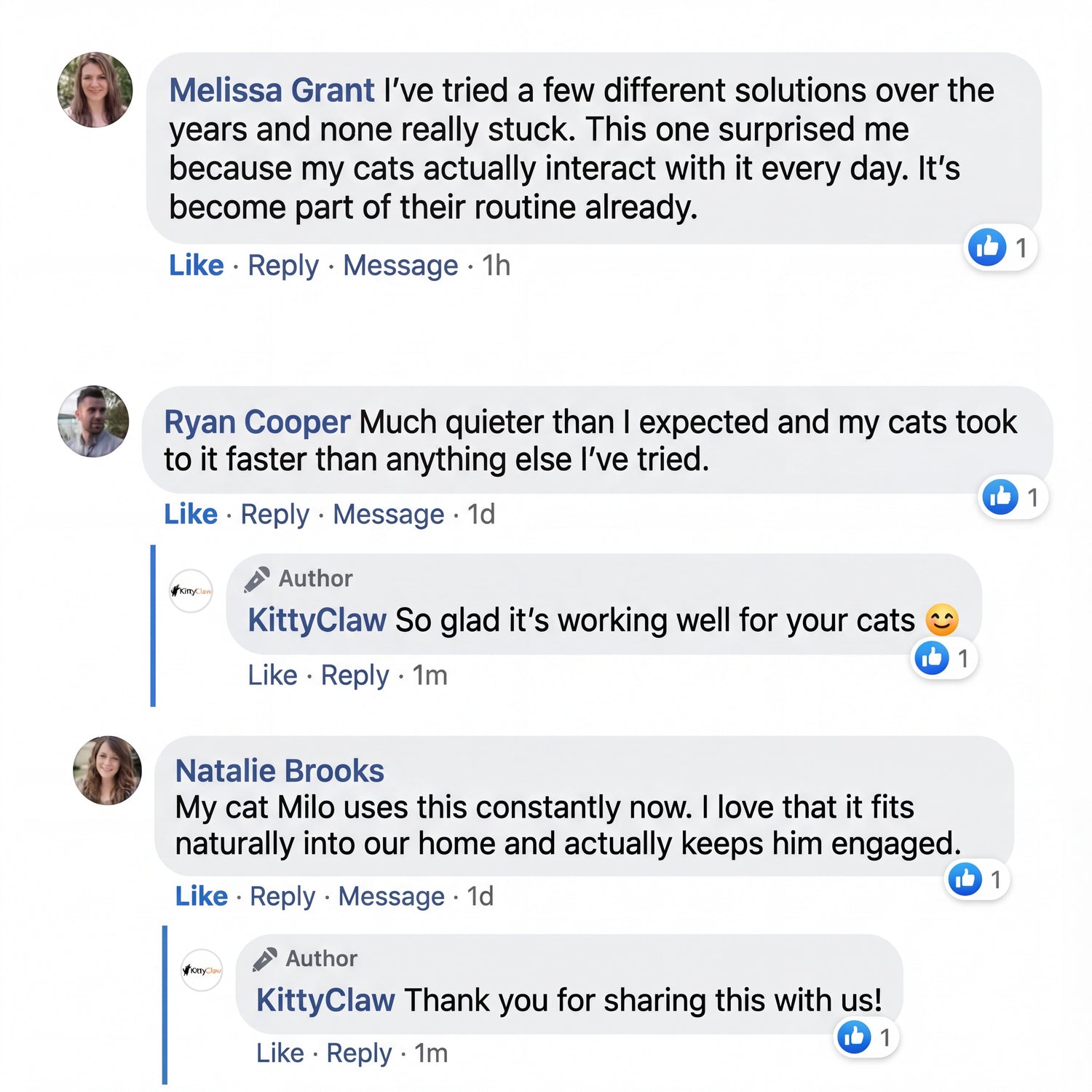Open Ryan Cooper's profile photo

(x=93, y=422)
